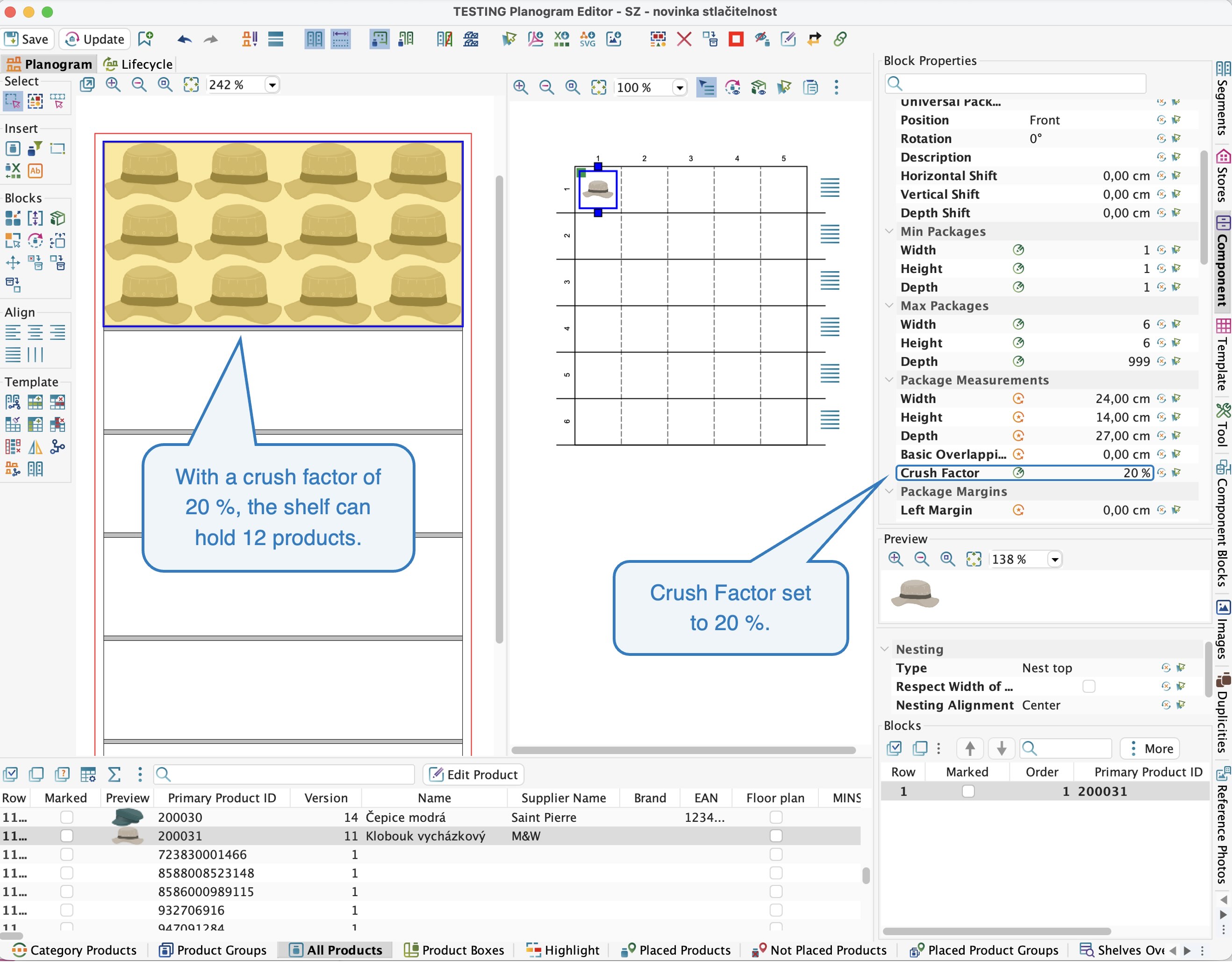Click the Block Properties search field
Screen dimensions: 1232x963
pyautogui.click(x=1016, y=84)
